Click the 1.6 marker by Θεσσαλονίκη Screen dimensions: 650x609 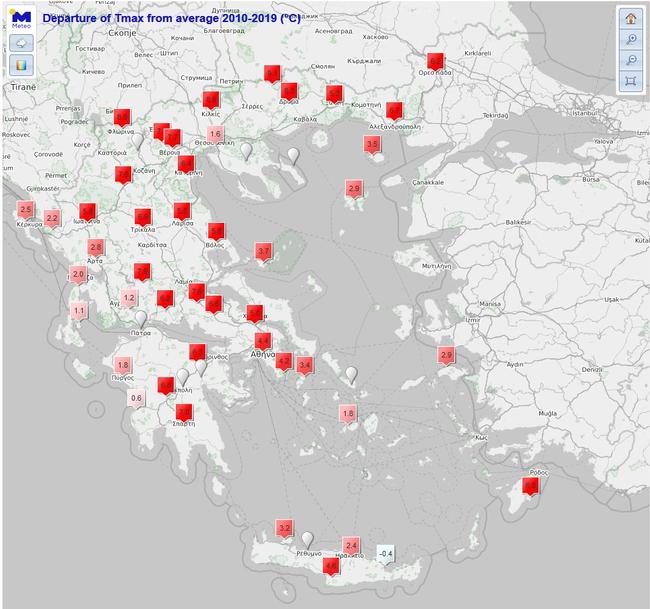click(215, 134)
